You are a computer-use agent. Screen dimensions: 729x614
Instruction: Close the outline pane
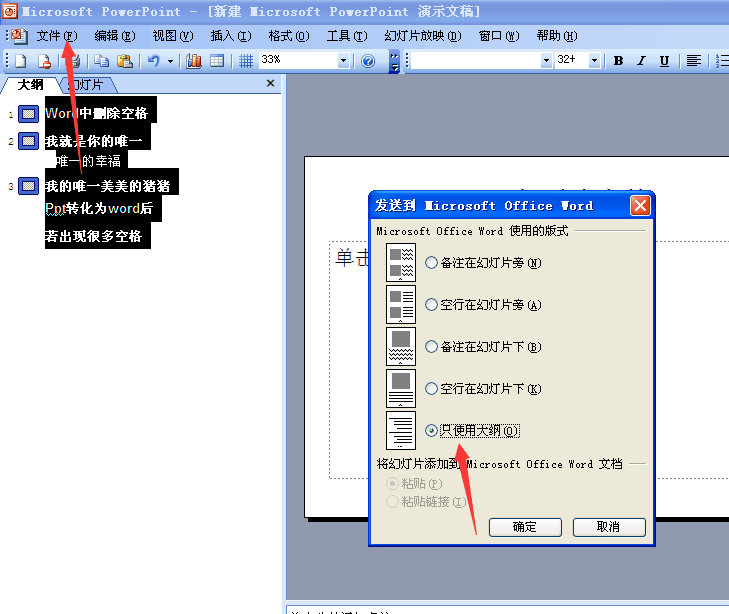271,83
